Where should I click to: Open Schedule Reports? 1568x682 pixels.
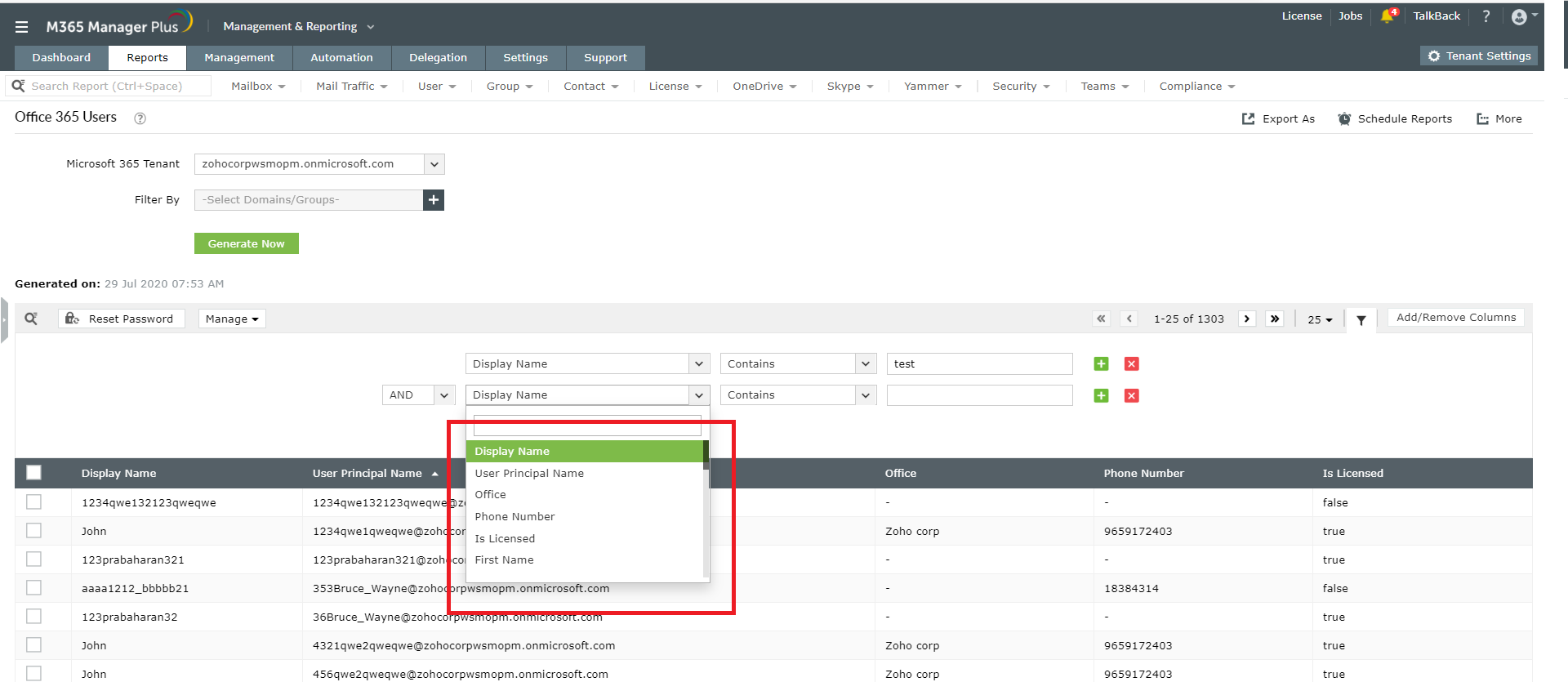[1395, 118]
